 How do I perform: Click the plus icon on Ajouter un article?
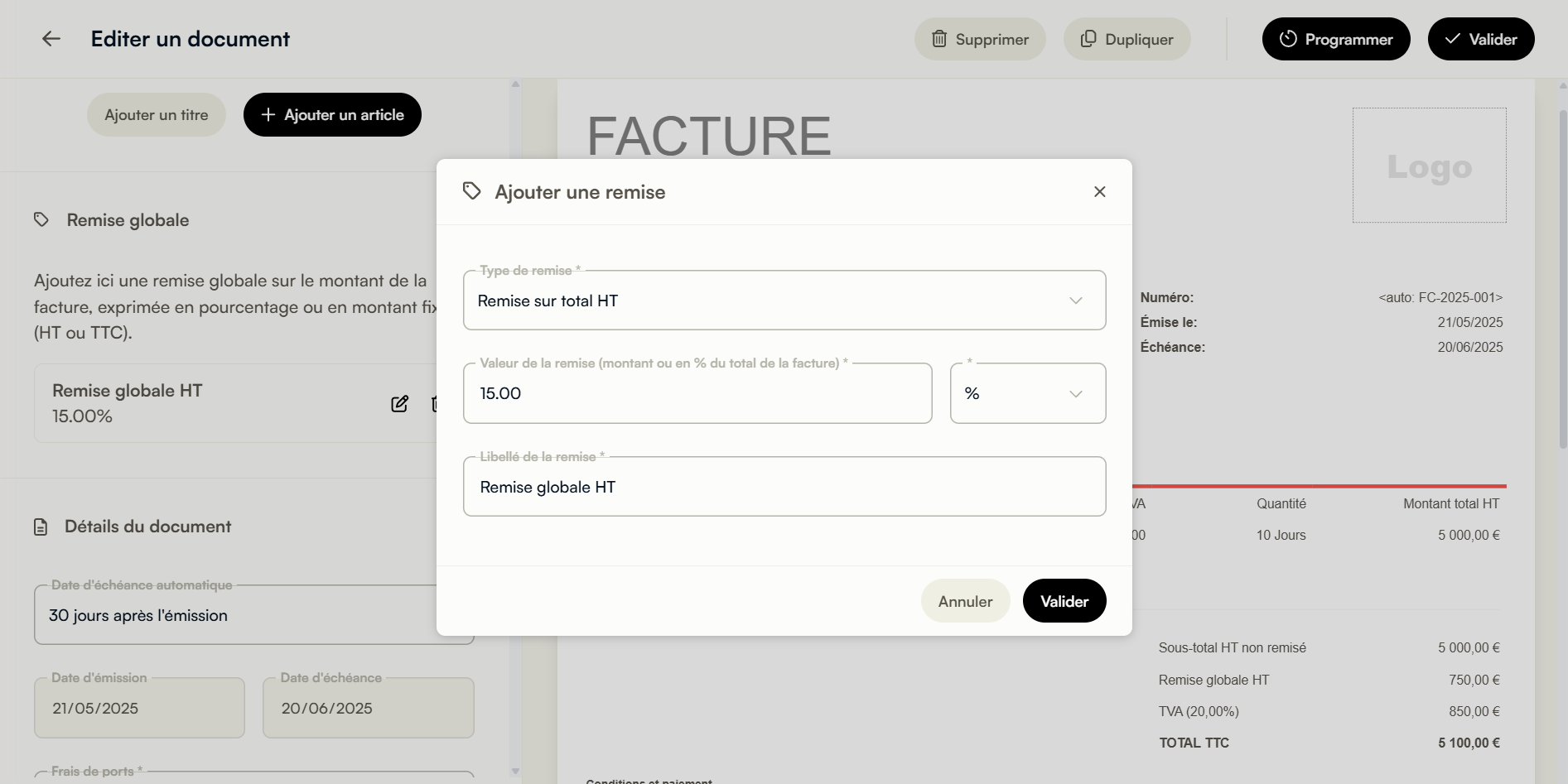[268, 115]
